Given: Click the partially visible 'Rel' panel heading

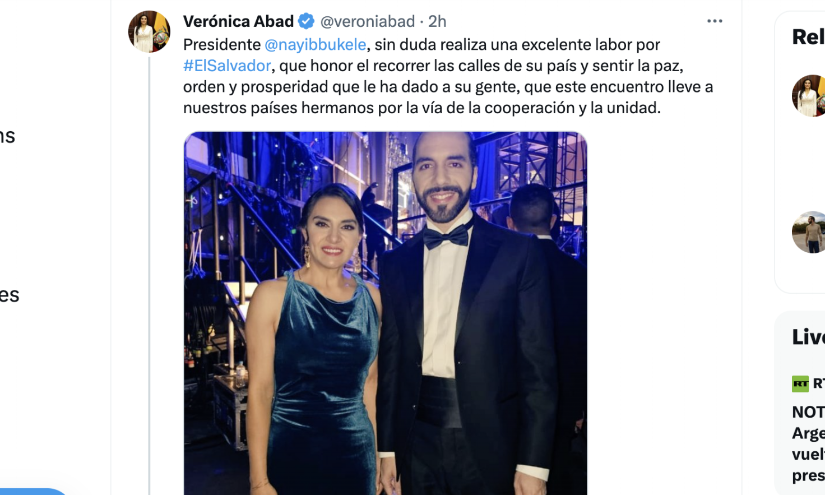Looking at the screenshot, I should pyautogui.click(x=808, y=37).
